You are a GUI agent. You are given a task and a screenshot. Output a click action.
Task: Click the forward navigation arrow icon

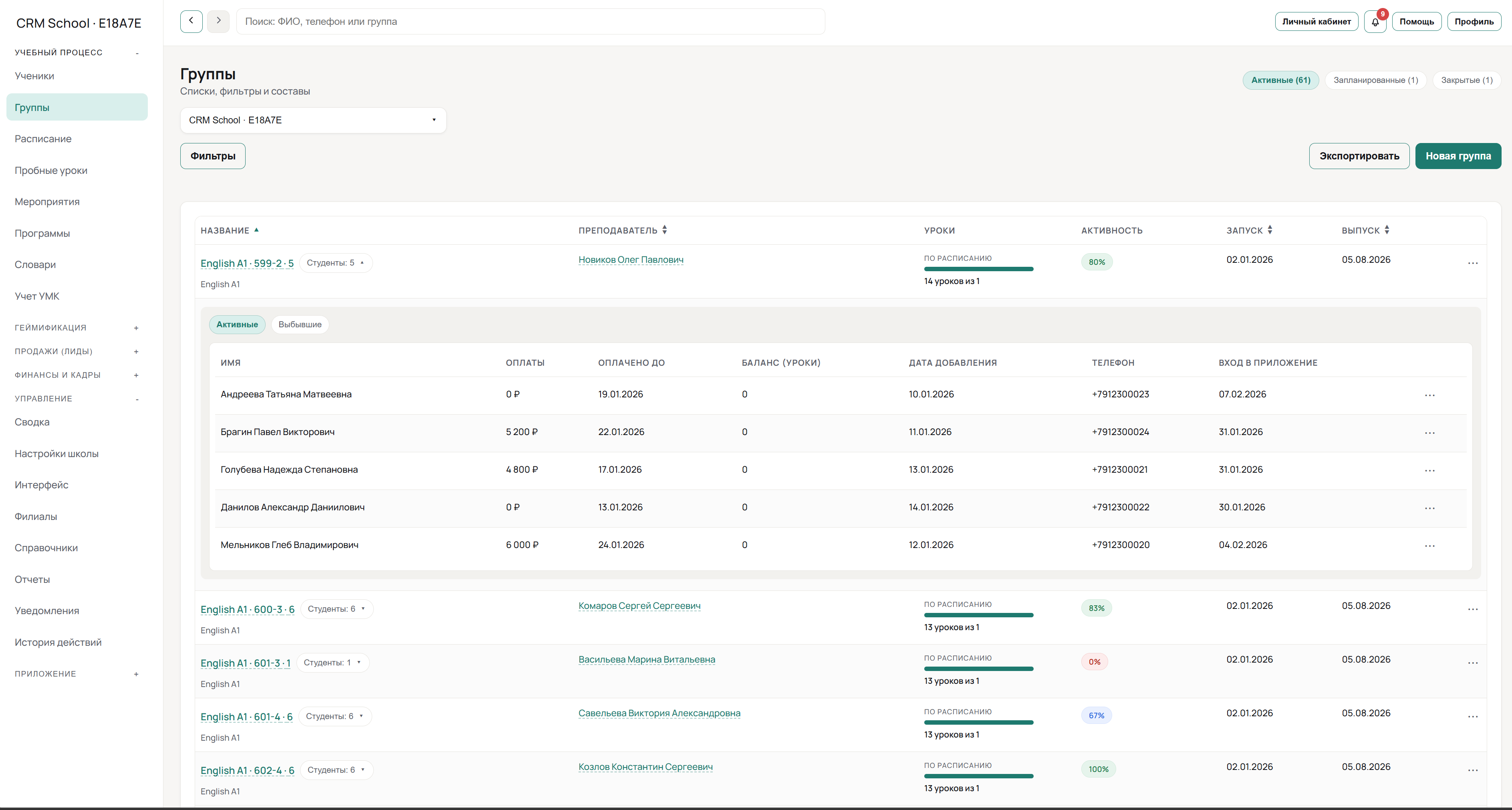(218, 21)
